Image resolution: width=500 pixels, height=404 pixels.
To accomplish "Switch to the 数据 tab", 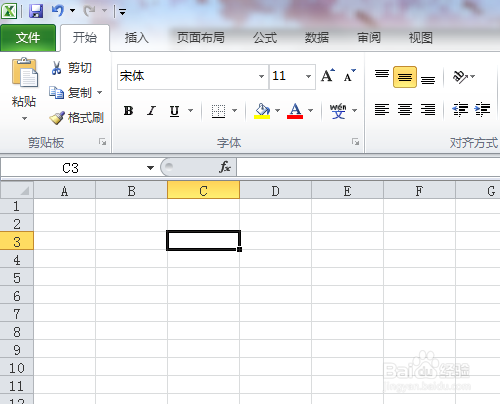I will [x=317, y=38].
